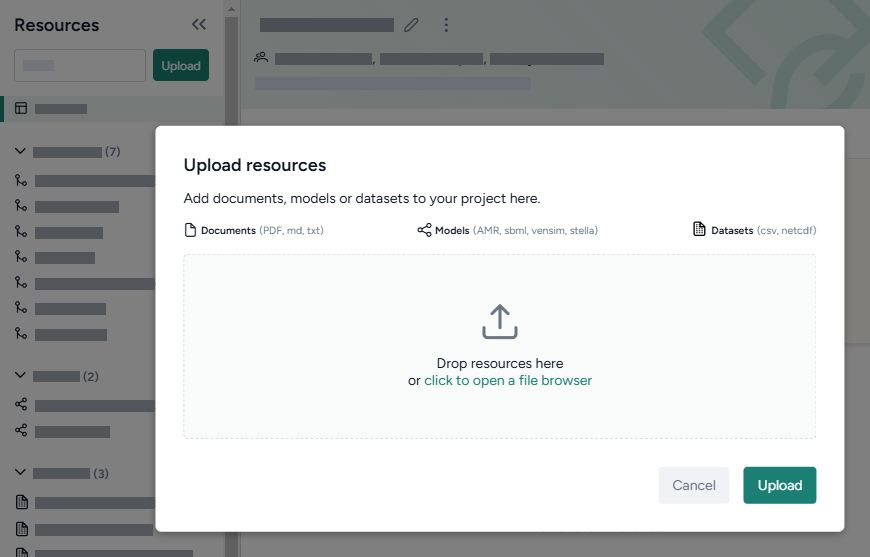Click the upload arrow icon in drop zone
This screenshot has height=557, width=870.
[499, 322]
